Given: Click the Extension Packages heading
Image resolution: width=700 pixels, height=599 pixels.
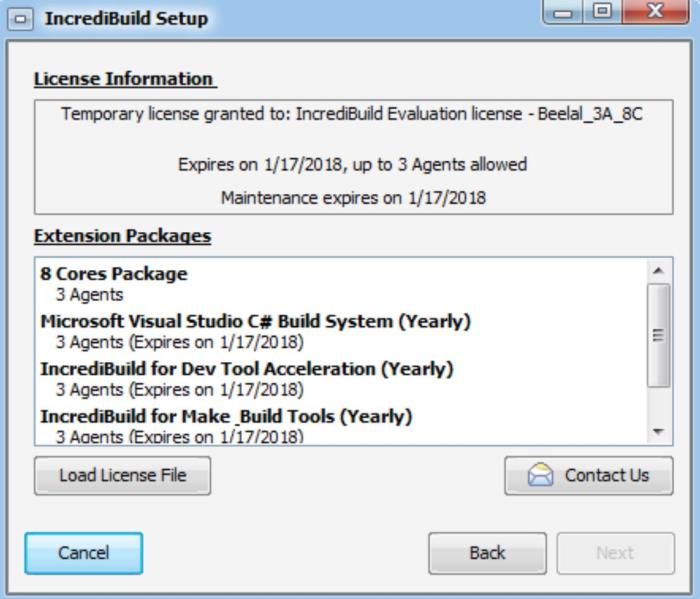Looking at the screenshot, I should click(123, 236).
